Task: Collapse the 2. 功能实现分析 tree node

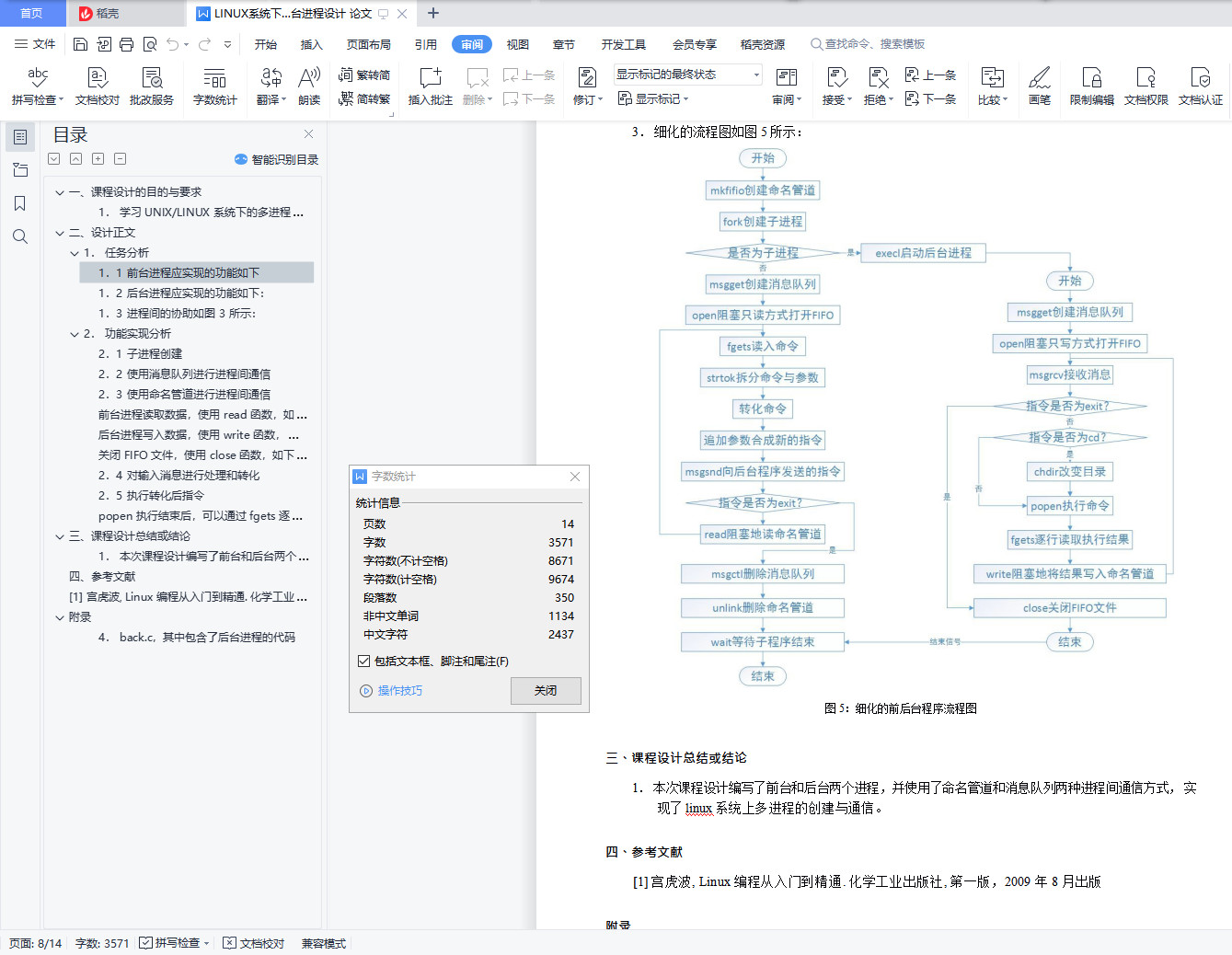Action: click(75, 334)
